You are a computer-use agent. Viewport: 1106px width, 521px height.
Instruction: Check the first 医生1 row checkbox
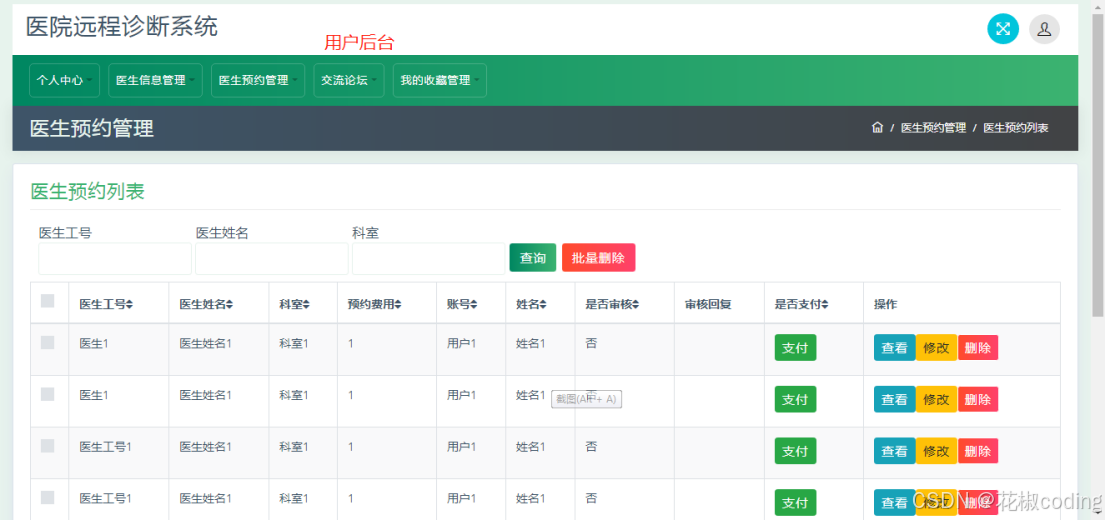[x=47, y=343]
